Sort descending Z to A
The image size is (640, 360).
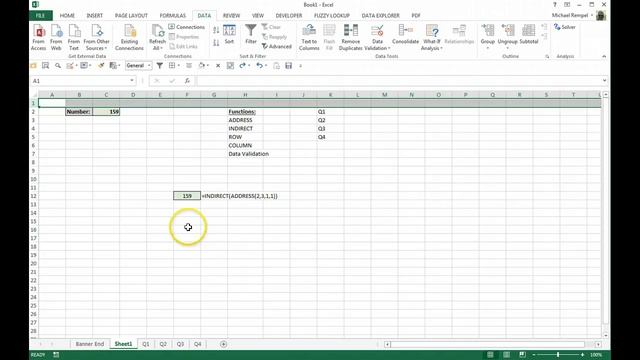(x=216, y=42)
